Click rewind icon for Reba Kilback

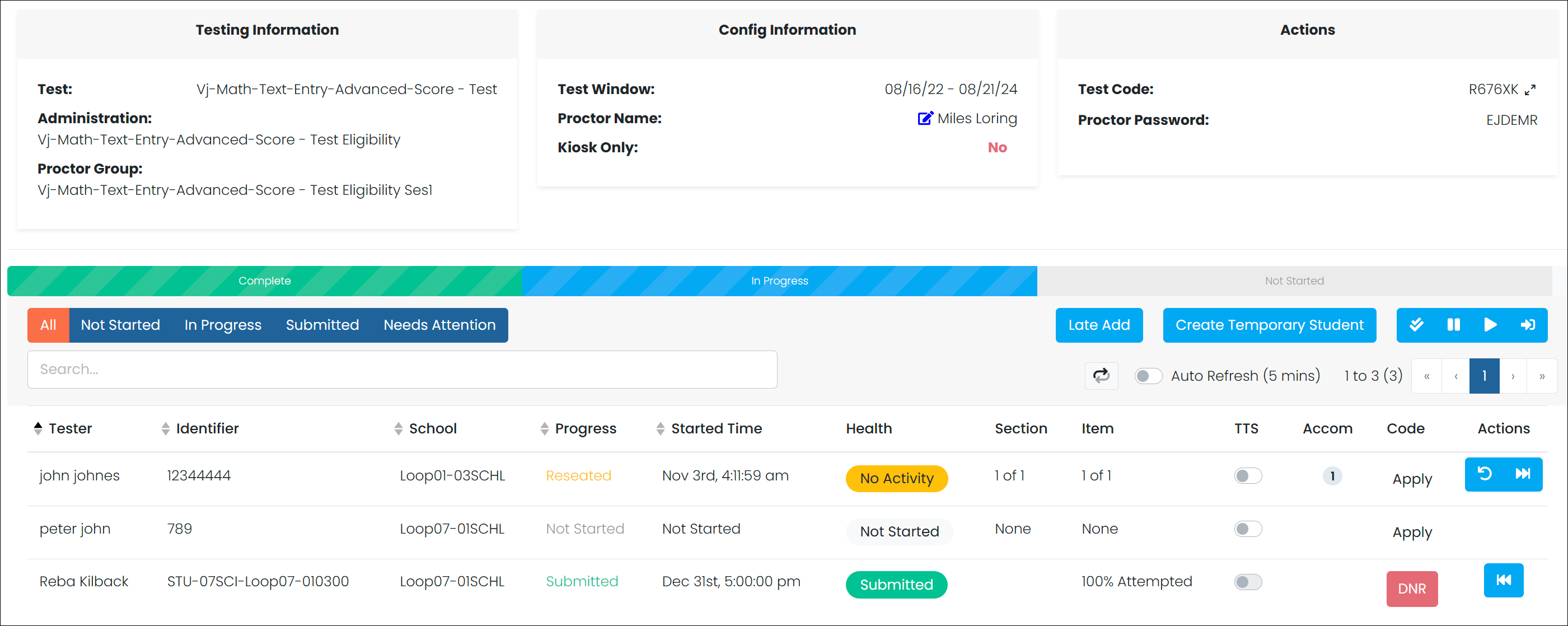pos(1503,580)
